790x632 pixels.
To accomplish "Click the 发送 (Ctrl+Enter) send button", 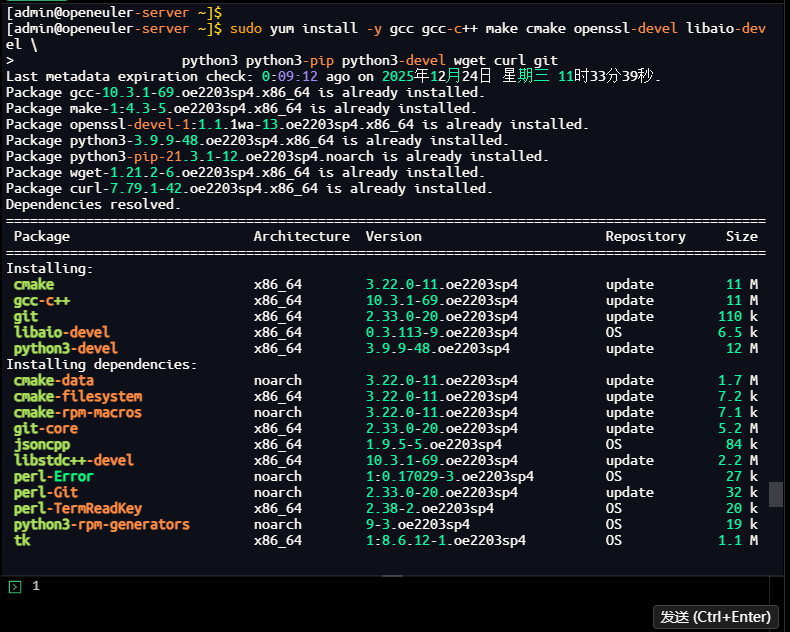I will coord(716,616).
